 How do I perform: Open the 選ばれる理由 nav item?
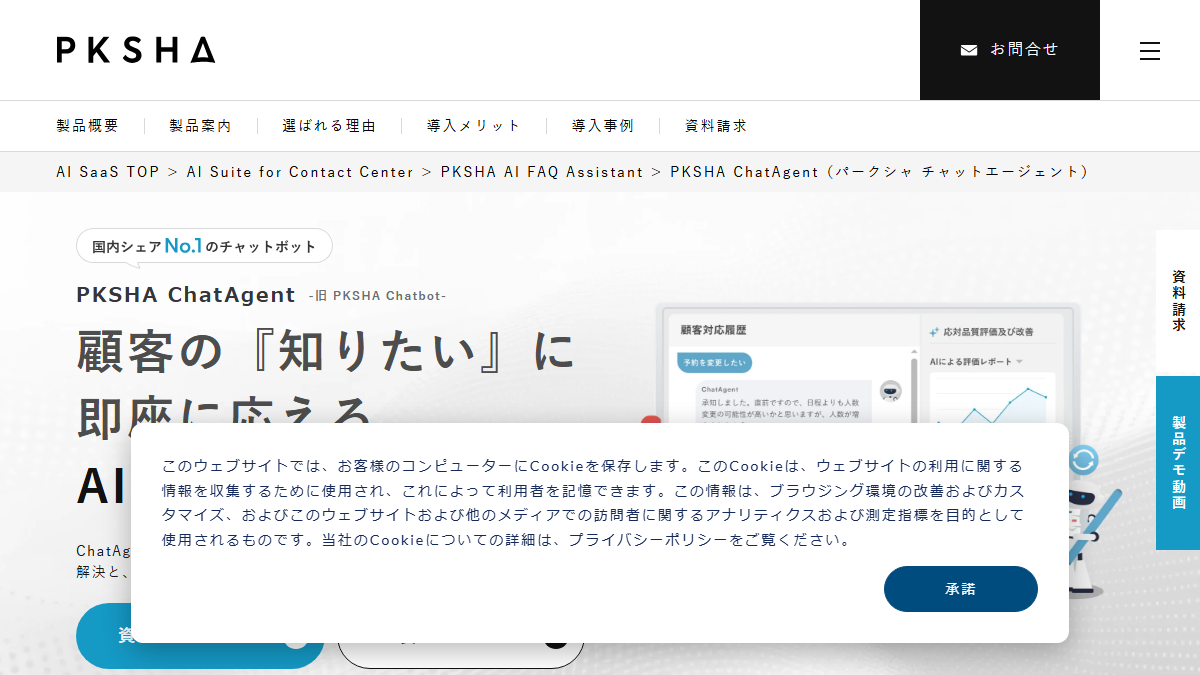(x=329, y=126)
